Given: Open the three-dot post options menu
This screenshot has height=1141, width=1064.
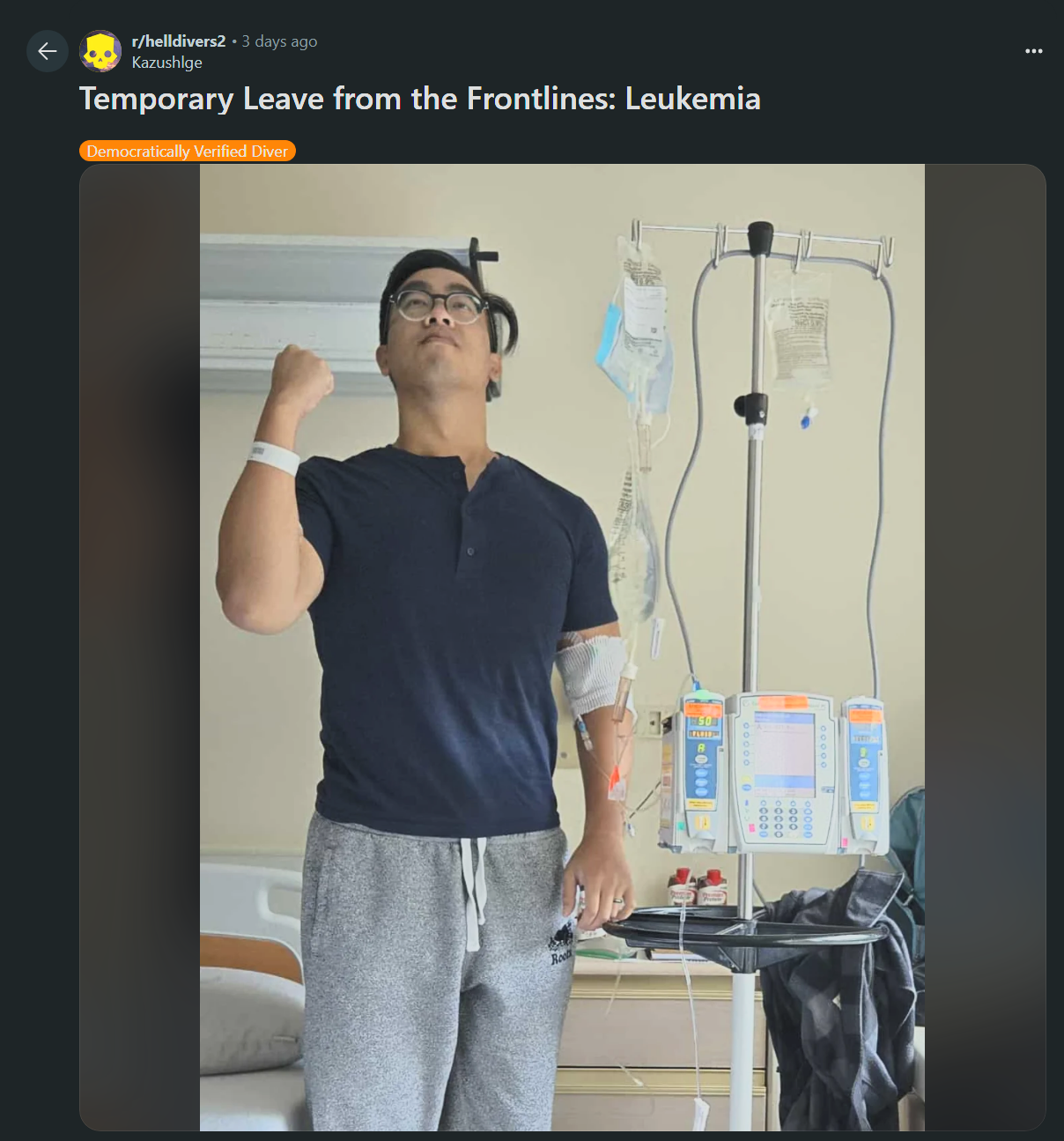Looking at the screenshot, I should (x=1034, y=51).
